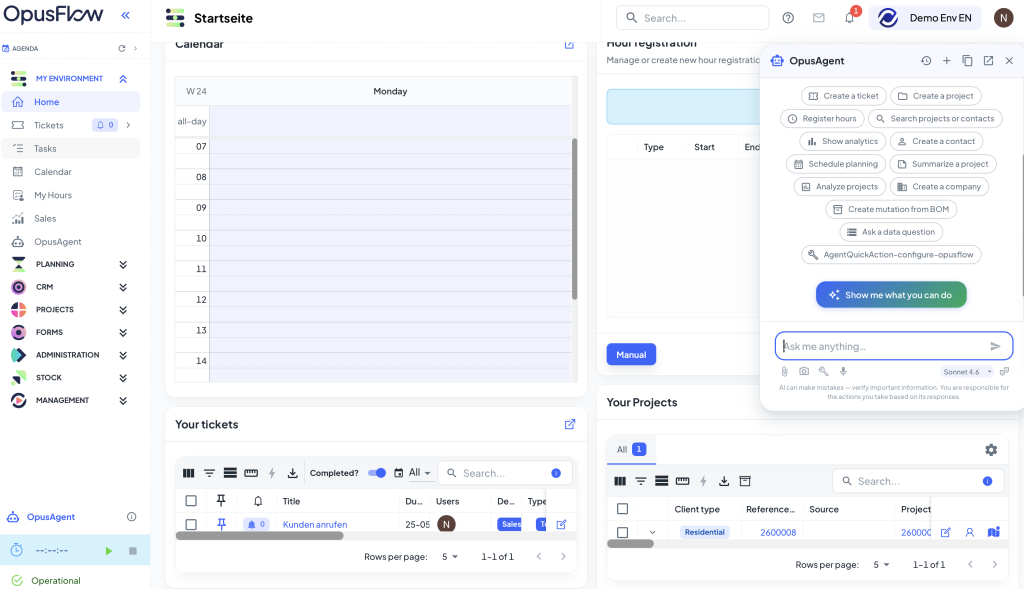
Task: Start a new OpusAgent chat
Action: [946, 61]
